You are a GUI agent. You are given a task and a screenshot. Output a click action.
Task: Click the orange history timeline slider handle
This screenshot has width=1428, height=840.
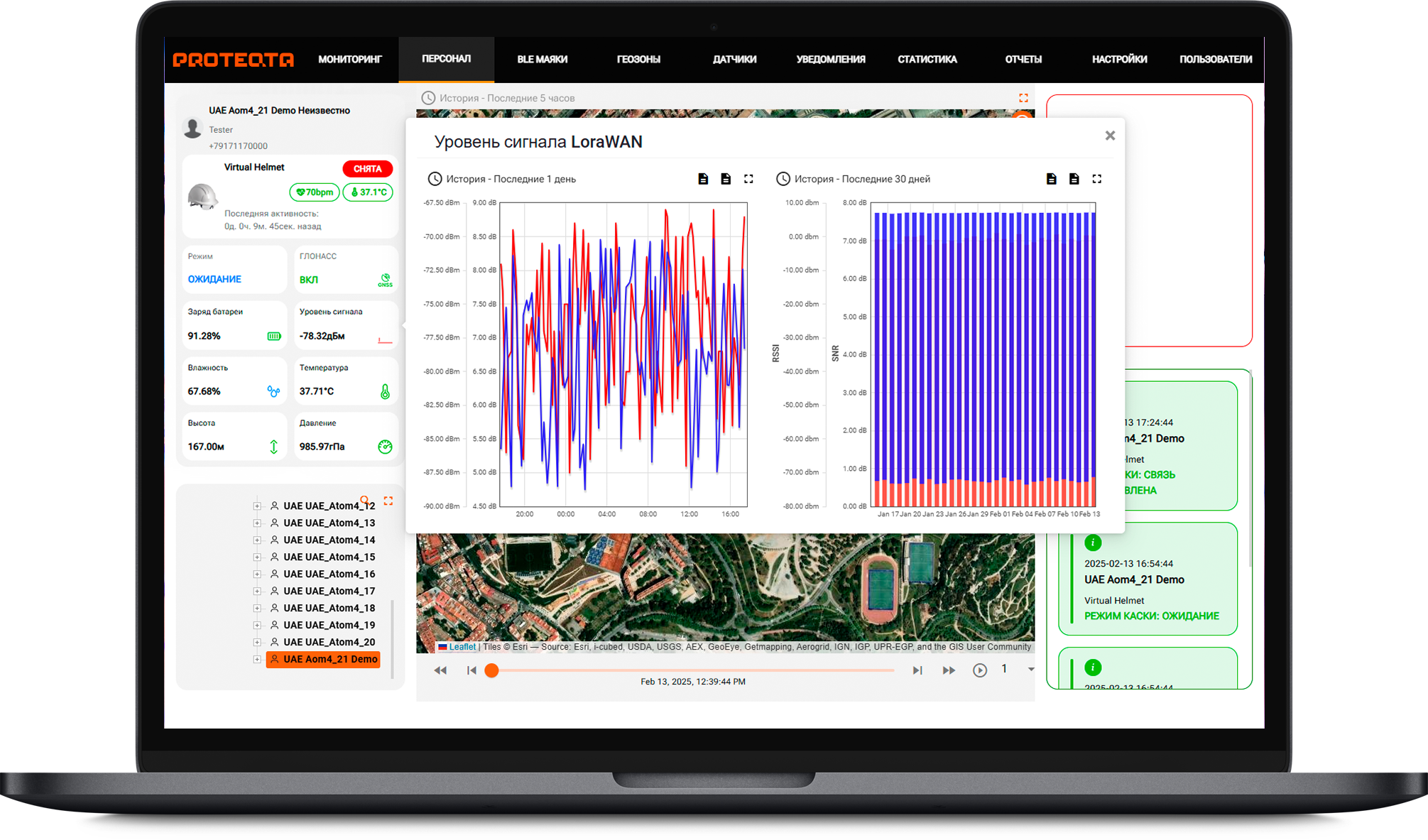[491, 670]
